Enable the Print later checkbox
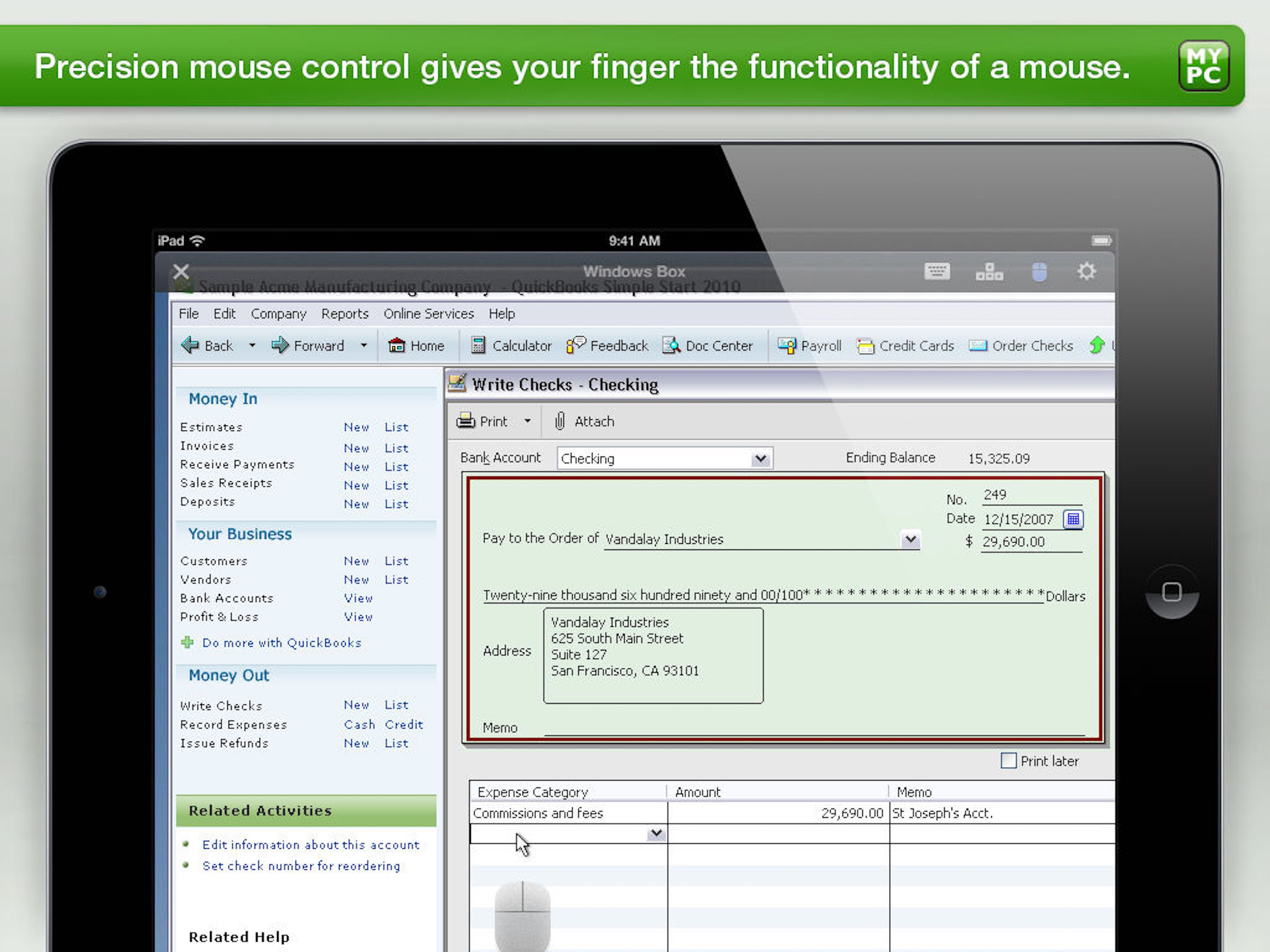Screen dimensions: 1270x952 click(1008, 761)
